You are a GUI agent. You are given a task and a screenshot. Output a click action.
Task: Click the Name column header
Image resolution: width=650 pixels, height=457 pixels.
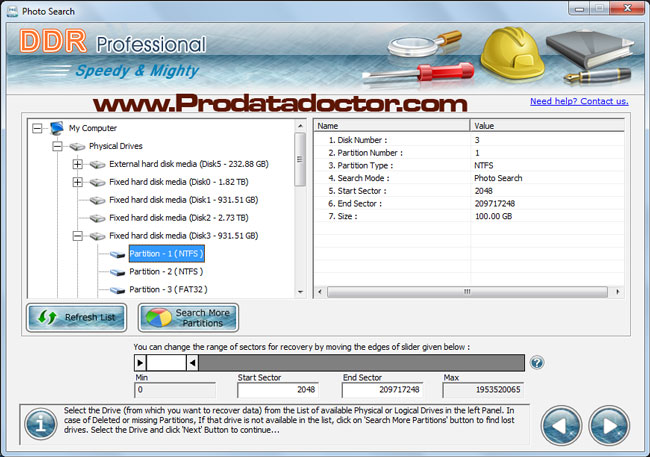tap(392, 126)
